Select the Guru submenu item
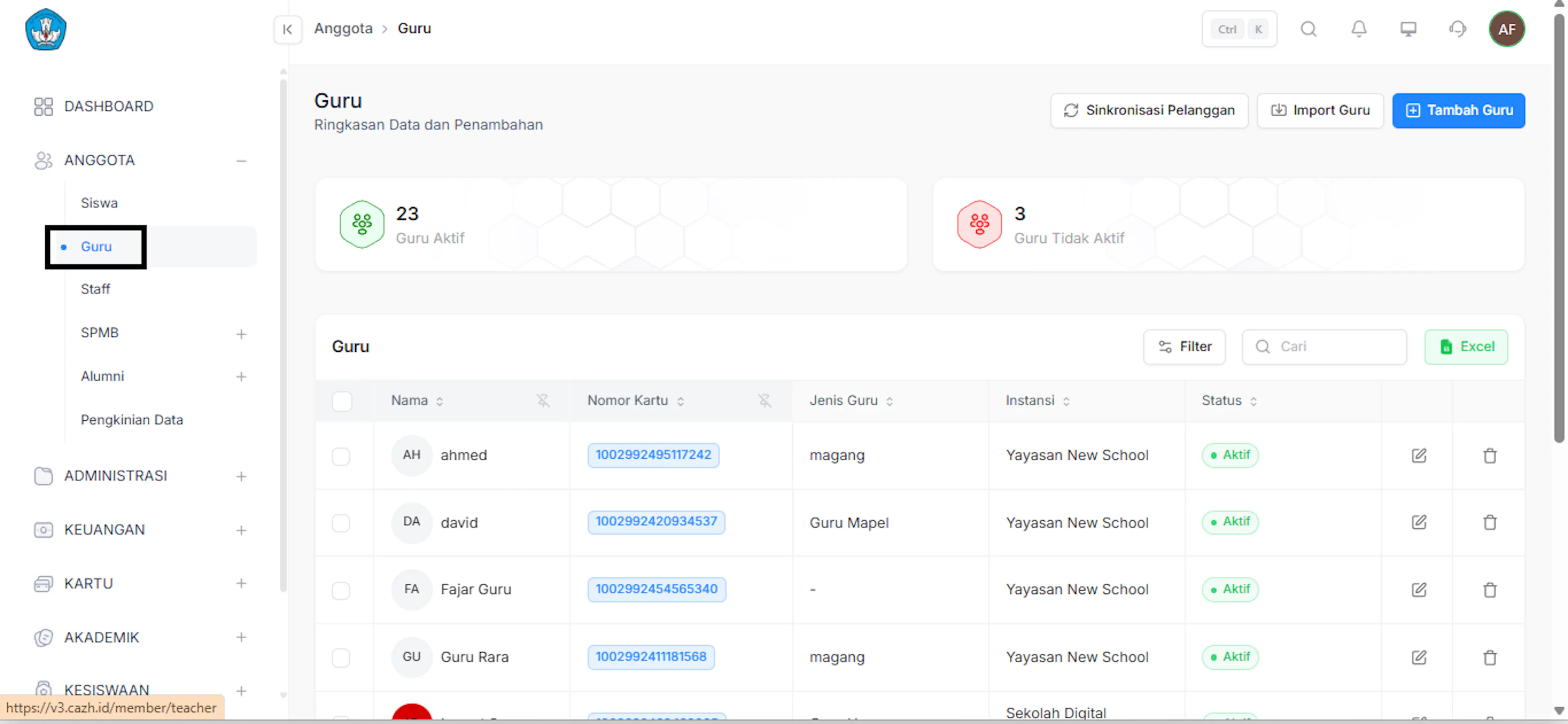 (x=96, y=247)
